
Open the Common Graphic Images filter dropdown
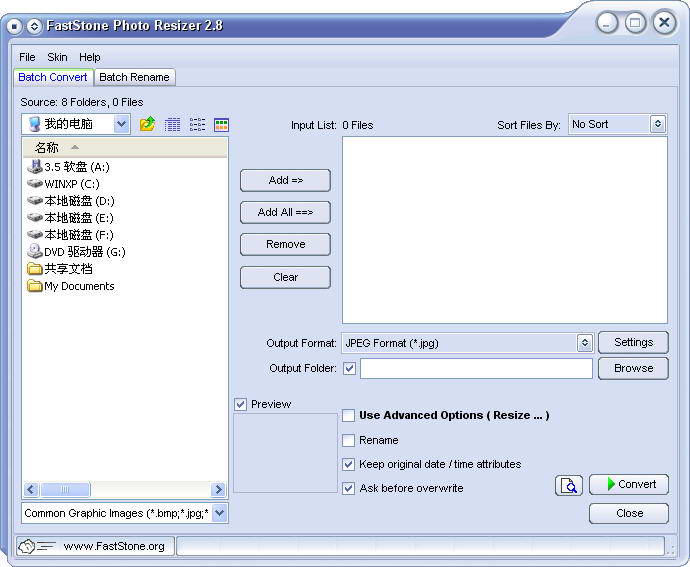tap(220, 513)
